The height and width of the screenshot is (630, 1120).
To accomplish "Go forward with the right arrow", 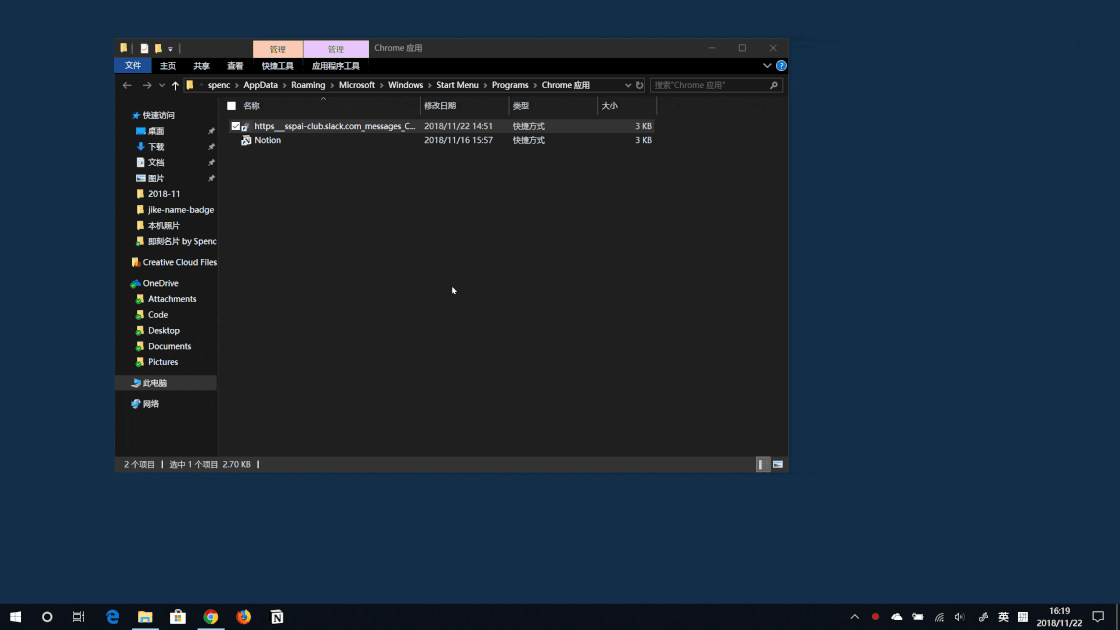I will [146, 85].
